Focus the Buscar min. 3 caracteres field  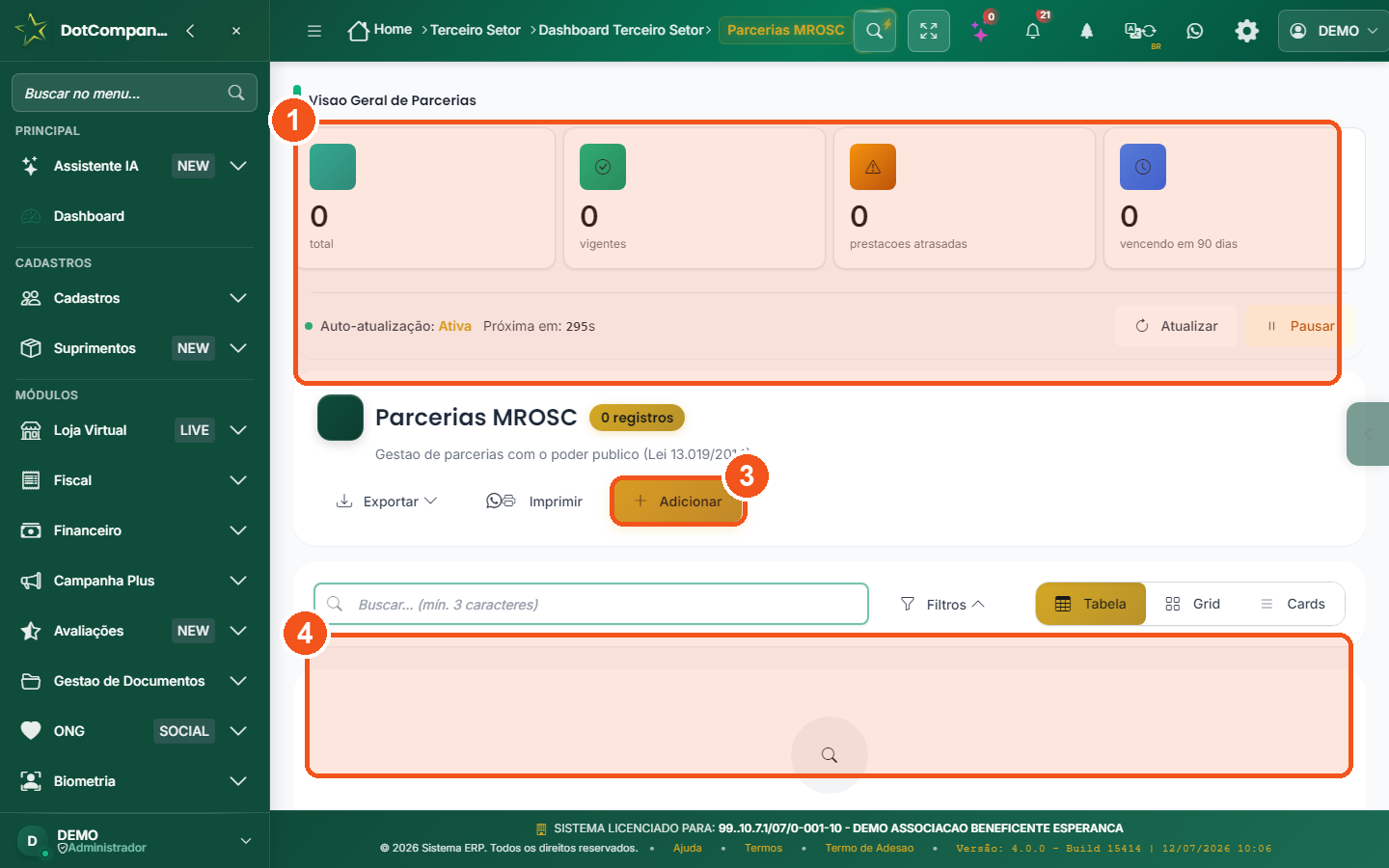tap(591, 604)
